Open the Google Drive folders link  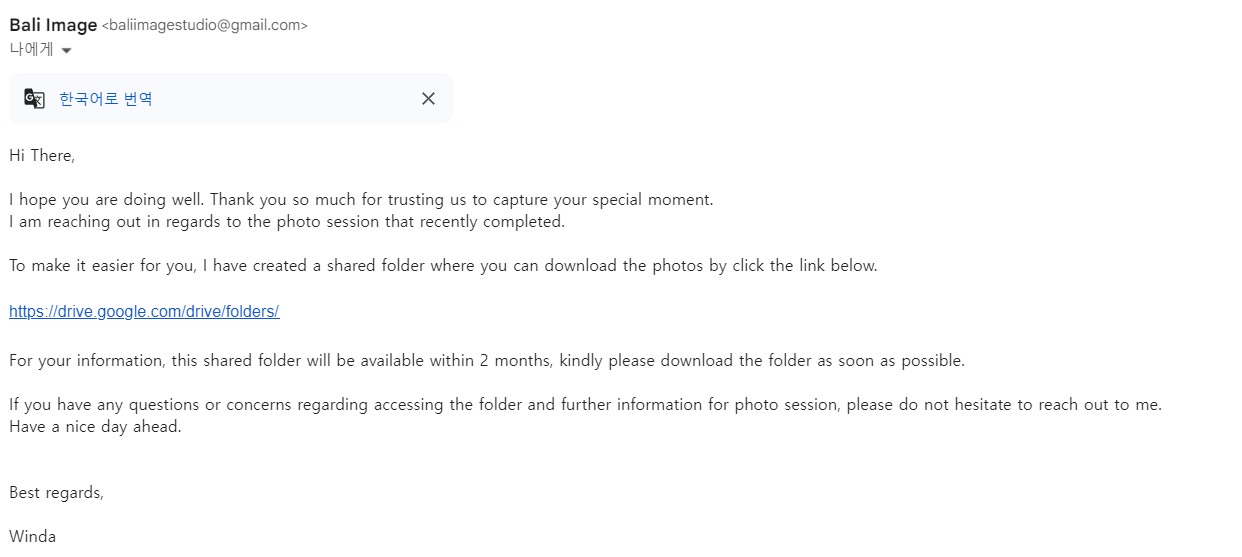(144, 311)
